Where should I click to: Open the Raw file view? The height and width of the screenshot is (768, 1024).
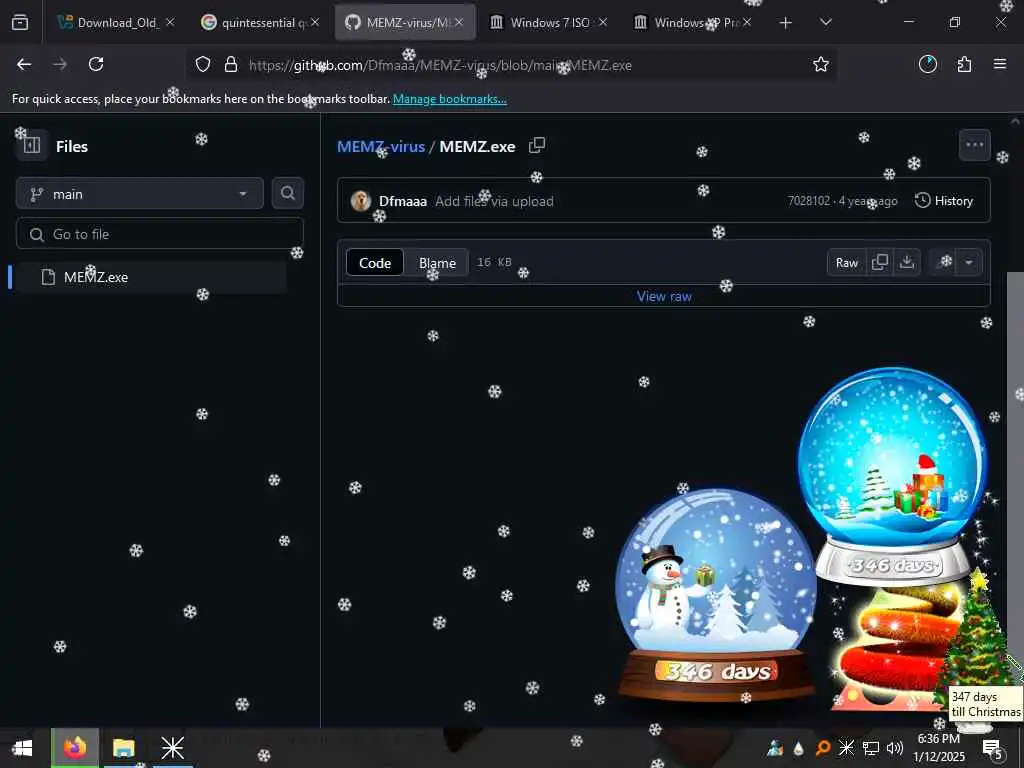click(846, 263)
